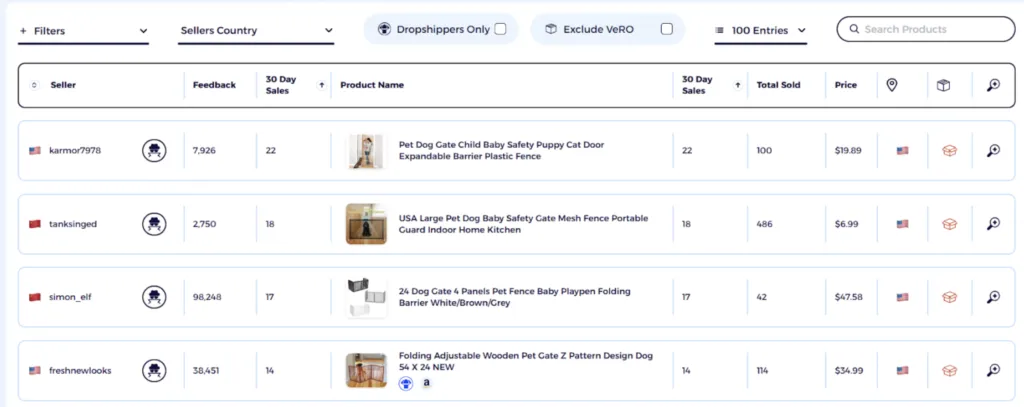Click the Amazon badge under Folding Adjustable product
1024x407 pixels.
pos(426,384)
